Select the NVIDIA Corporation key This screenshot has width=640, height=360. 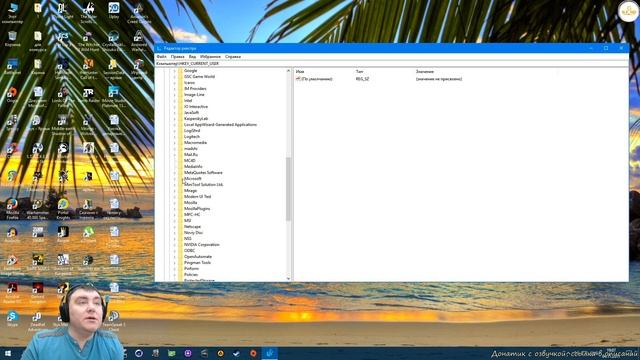point(202,244)
